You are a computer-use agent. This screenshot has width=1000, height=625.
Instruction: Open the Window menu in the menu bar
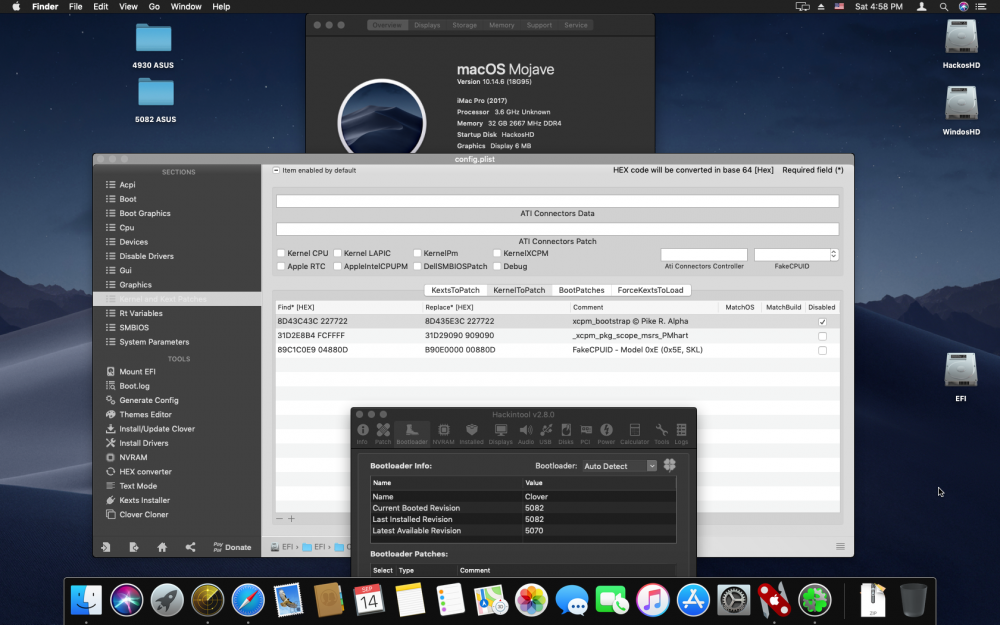[186, 6]
